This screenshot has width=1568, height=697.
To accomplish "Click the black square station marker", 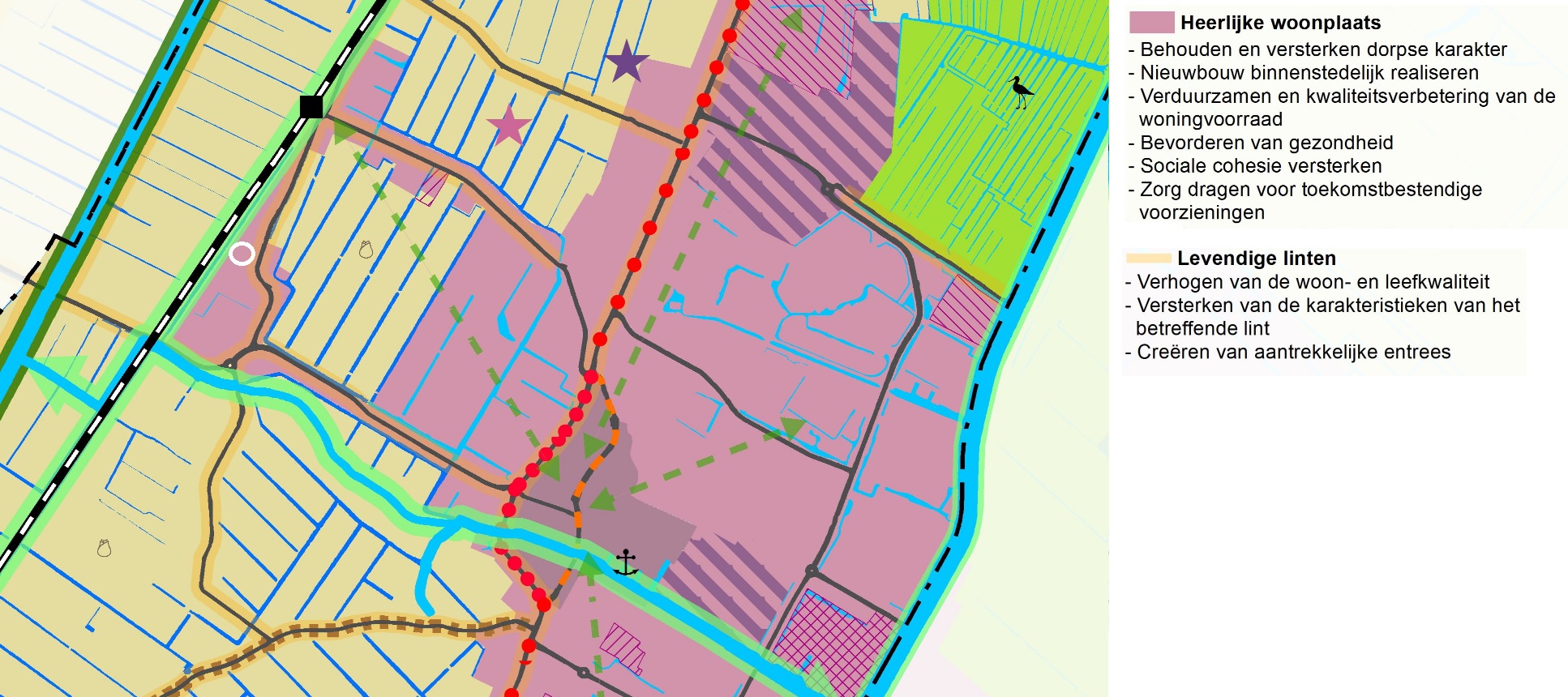I will point(311,107).
